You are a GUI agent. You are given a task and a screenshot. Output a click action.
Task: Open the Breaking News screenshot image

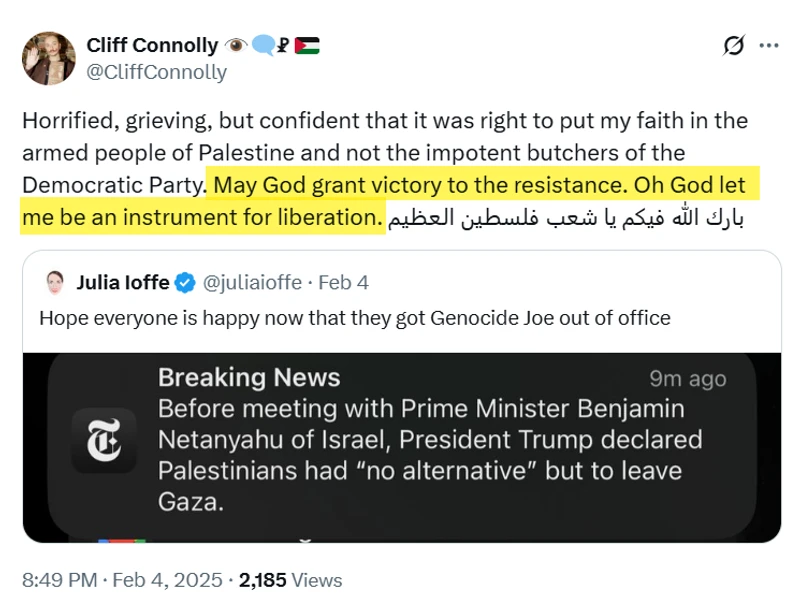(402, 447)
